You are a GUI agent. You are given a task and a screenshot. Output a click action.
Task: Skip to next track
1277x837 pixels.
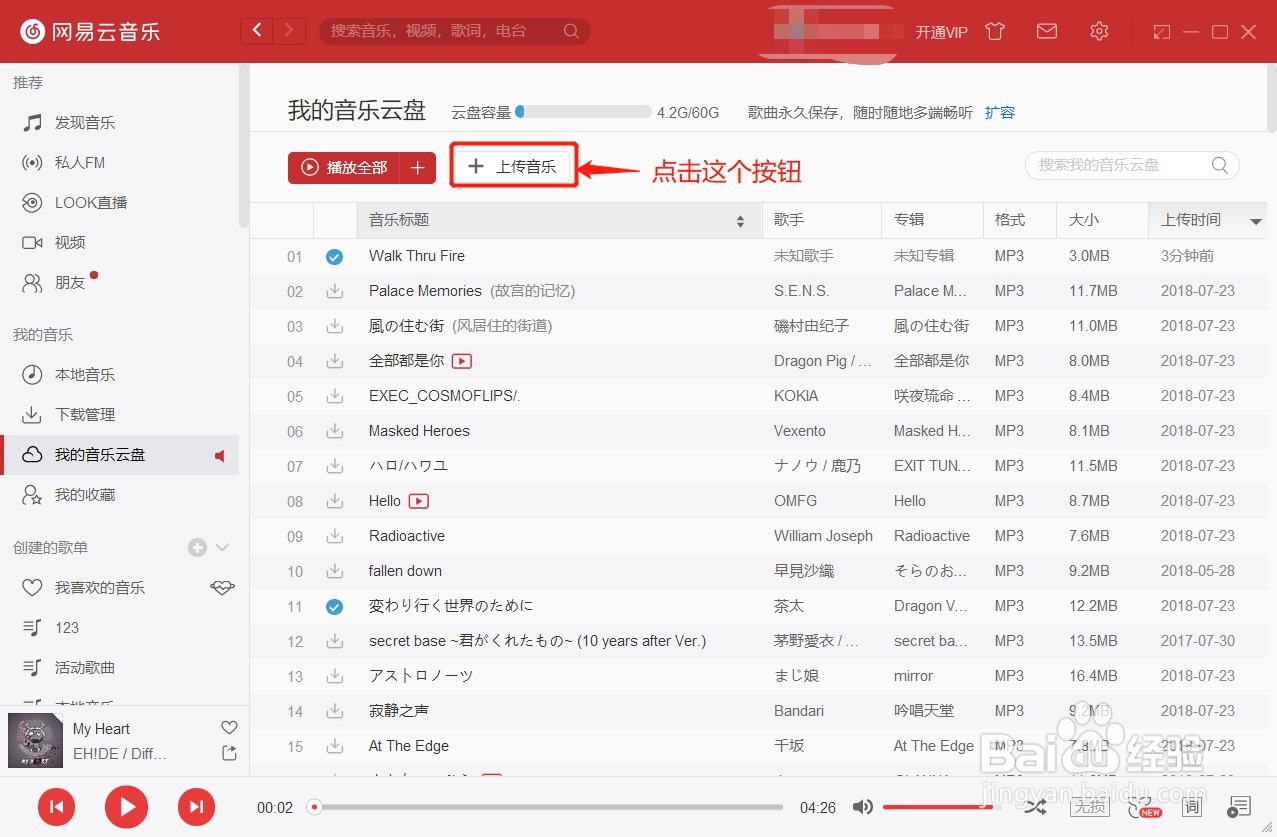197,807
